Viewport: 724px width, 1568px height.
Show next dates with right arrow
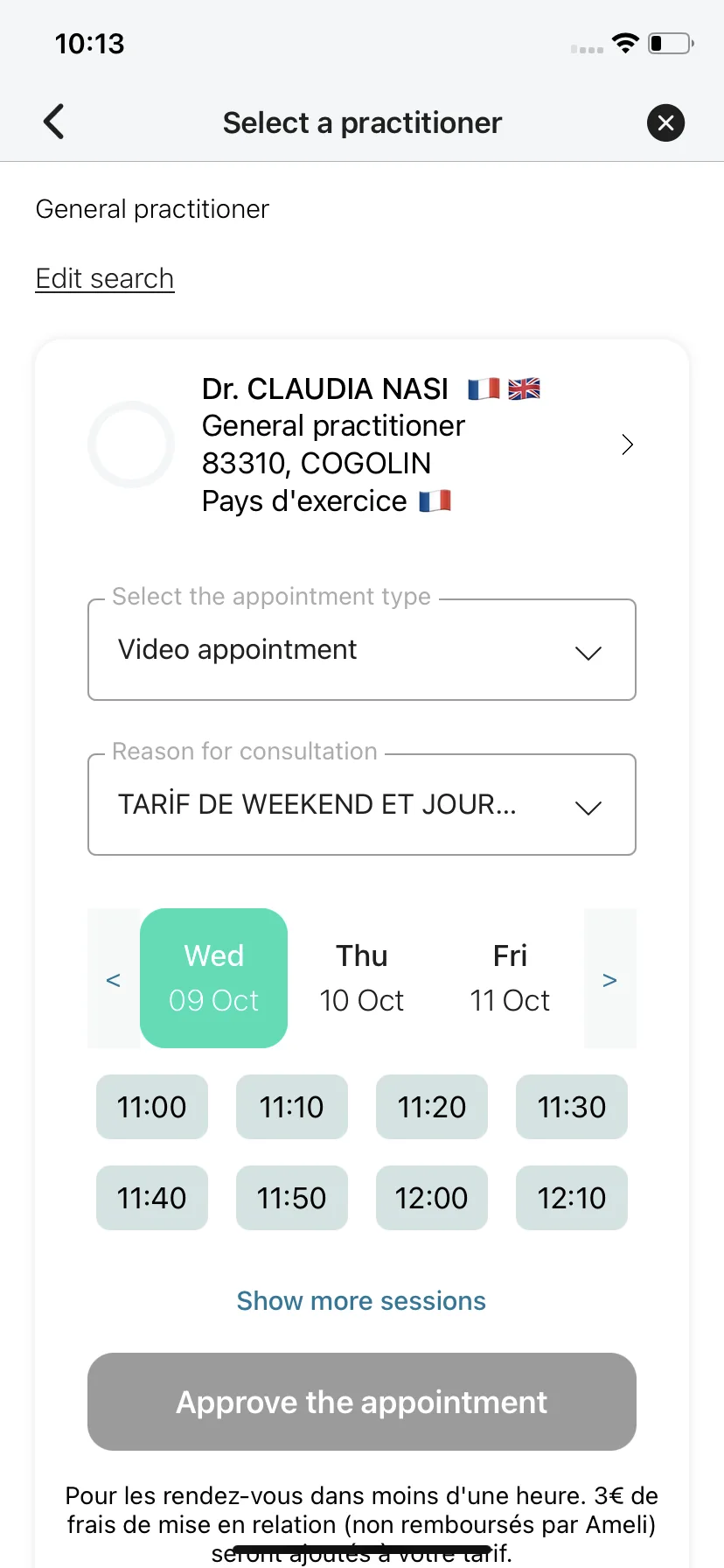point(610,978)
